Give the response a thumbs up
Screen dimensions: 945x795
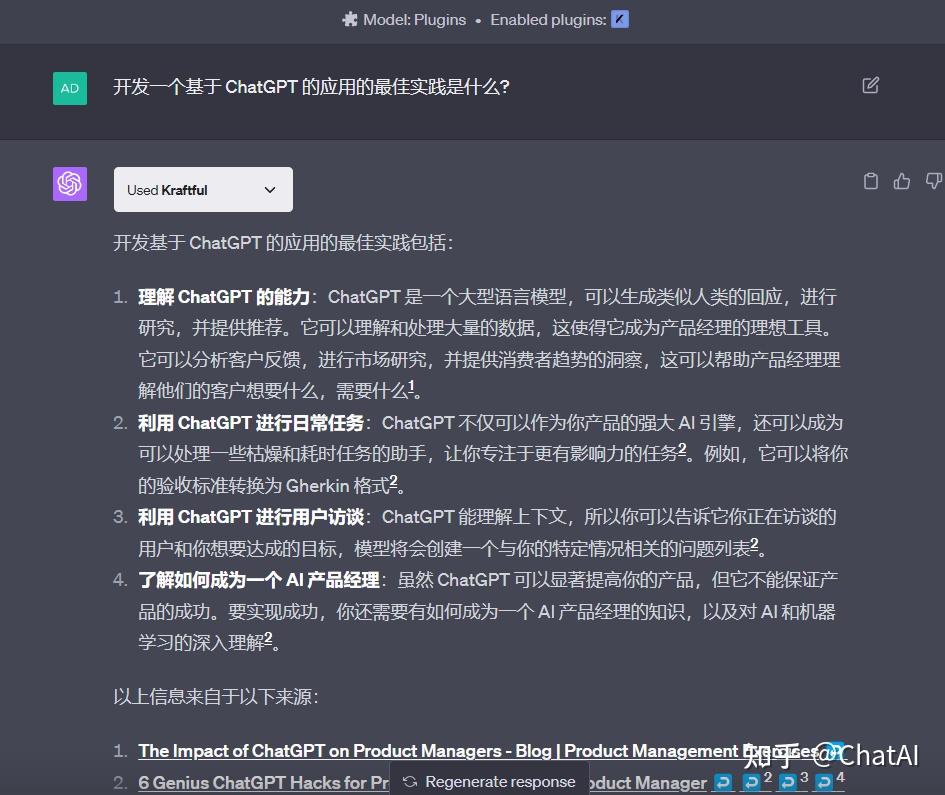click(x=902, y=181)
